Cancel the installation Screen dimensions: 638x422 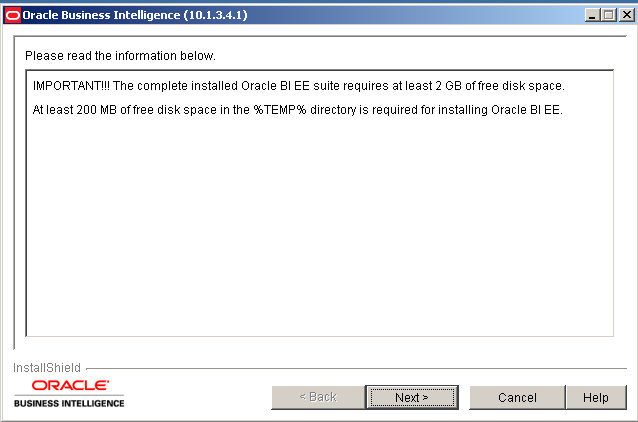click(517, 397)
